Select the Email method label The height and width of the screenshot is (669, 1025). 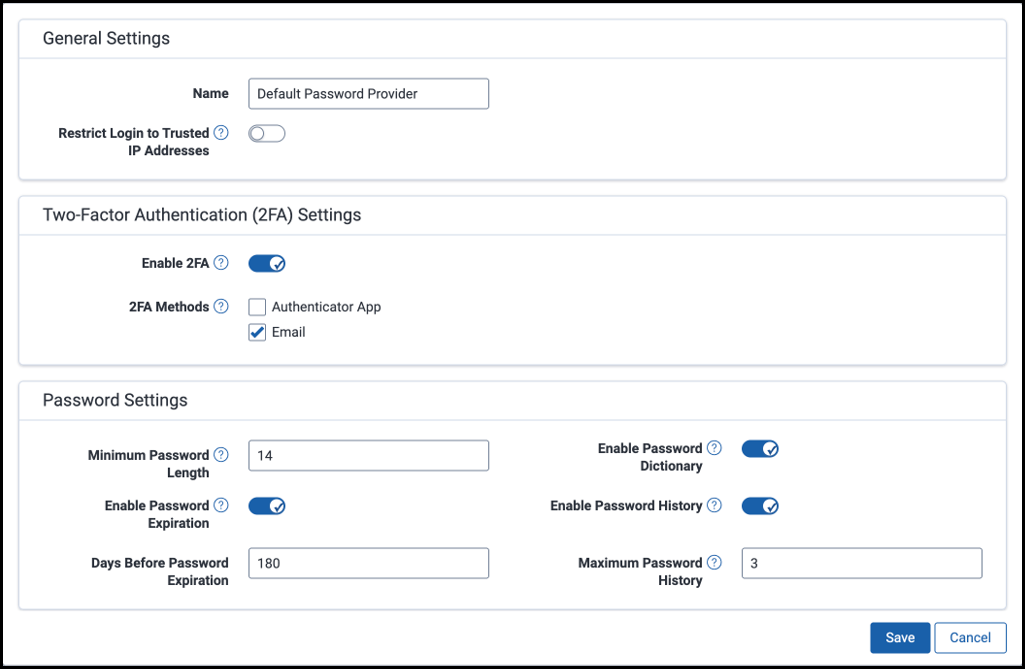(x=288, y=332)
